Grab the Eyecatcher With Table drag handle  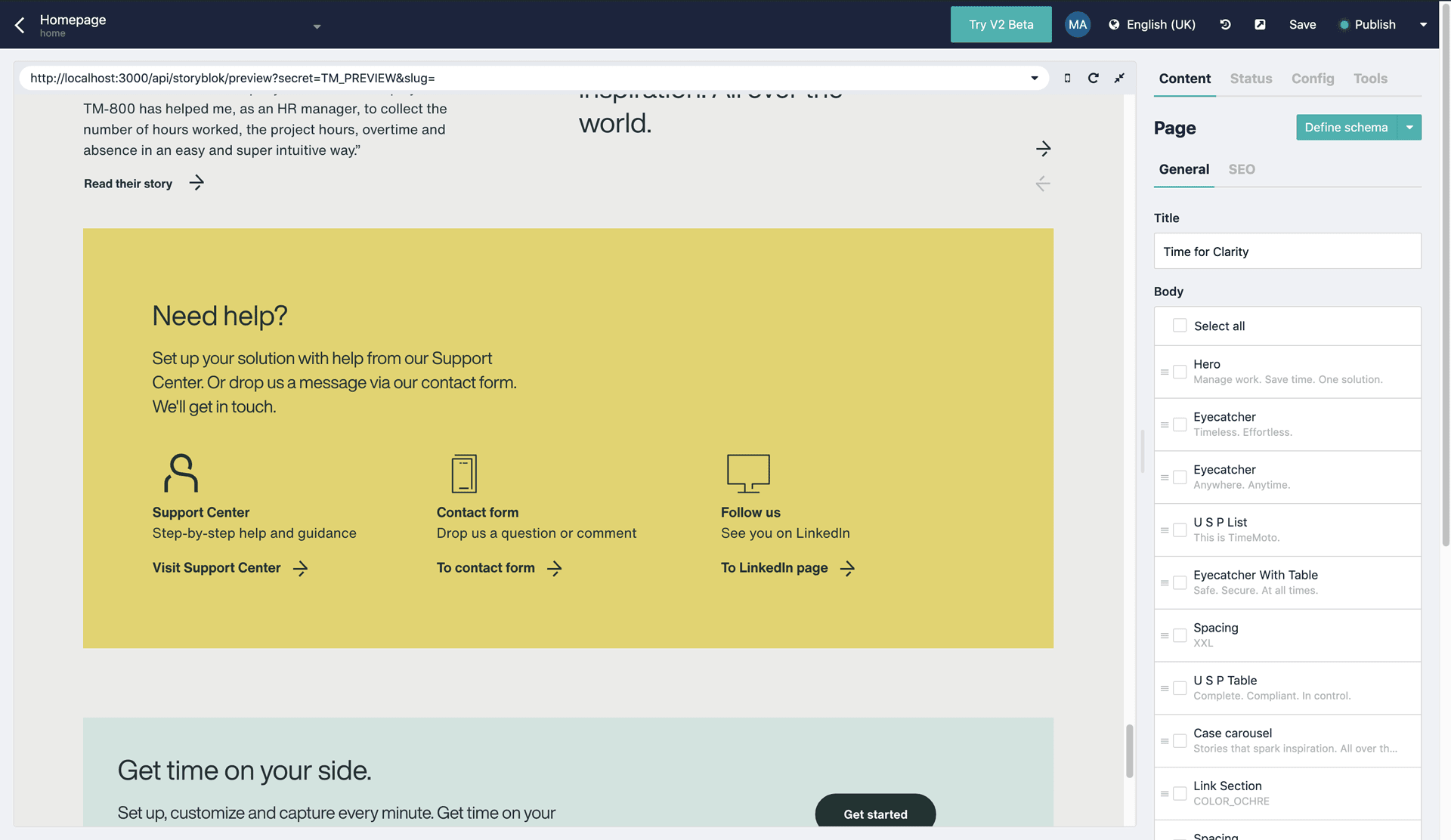click(1165, 582)
